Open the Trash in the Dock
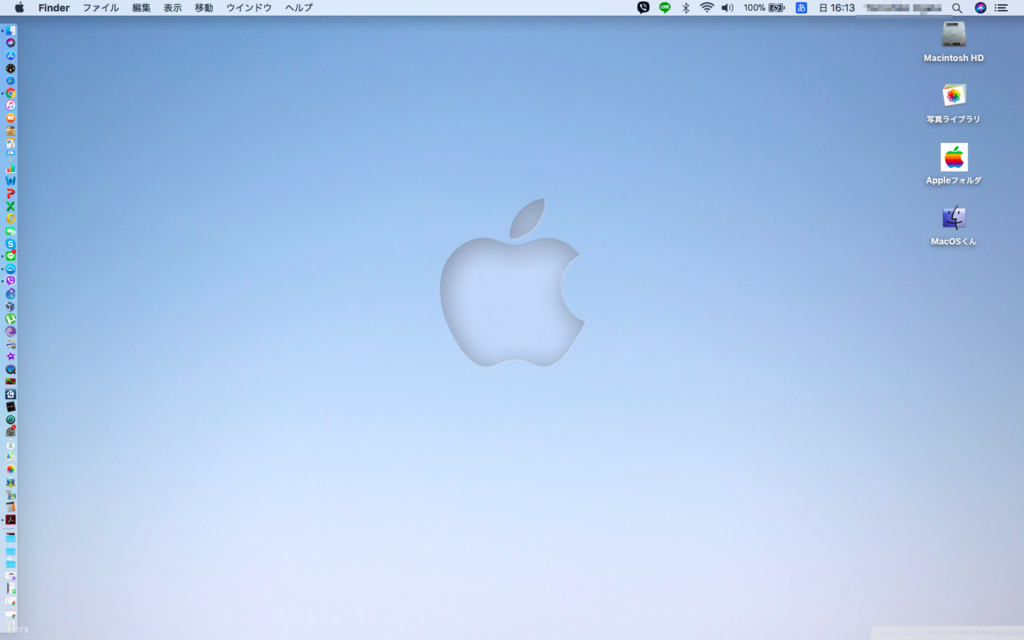The image size is (1024, 640). click(10, 624)
